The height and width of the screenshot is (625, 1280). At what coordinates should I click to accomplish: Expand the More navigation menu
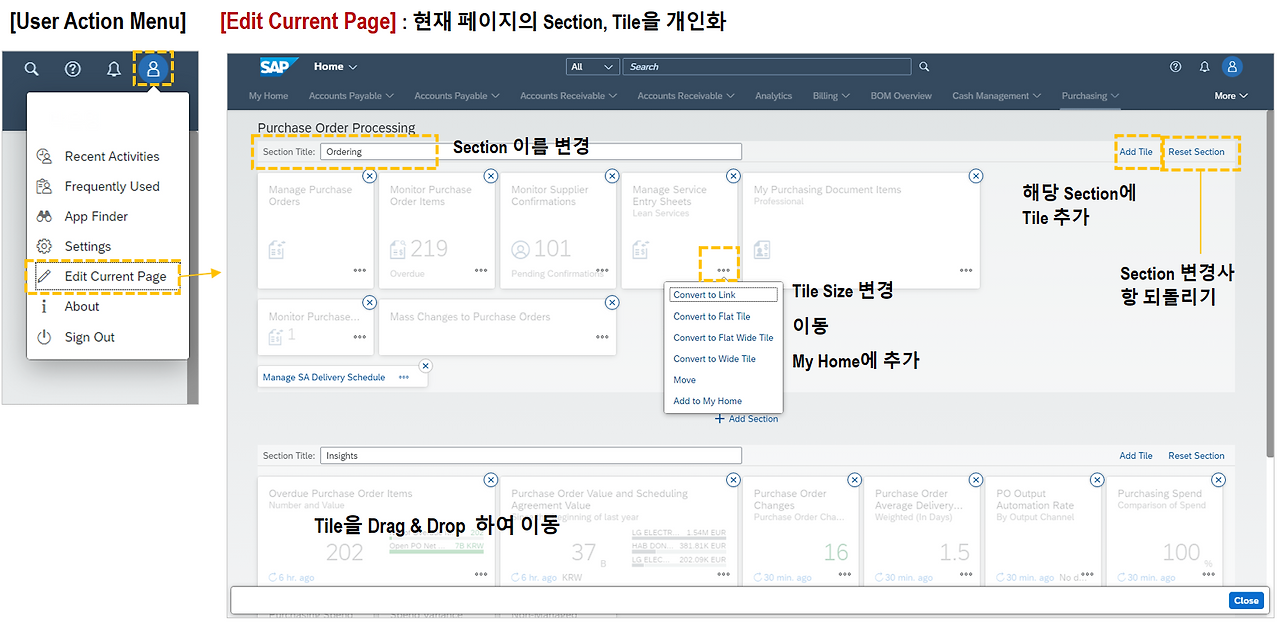click(x=1229, y=95)
